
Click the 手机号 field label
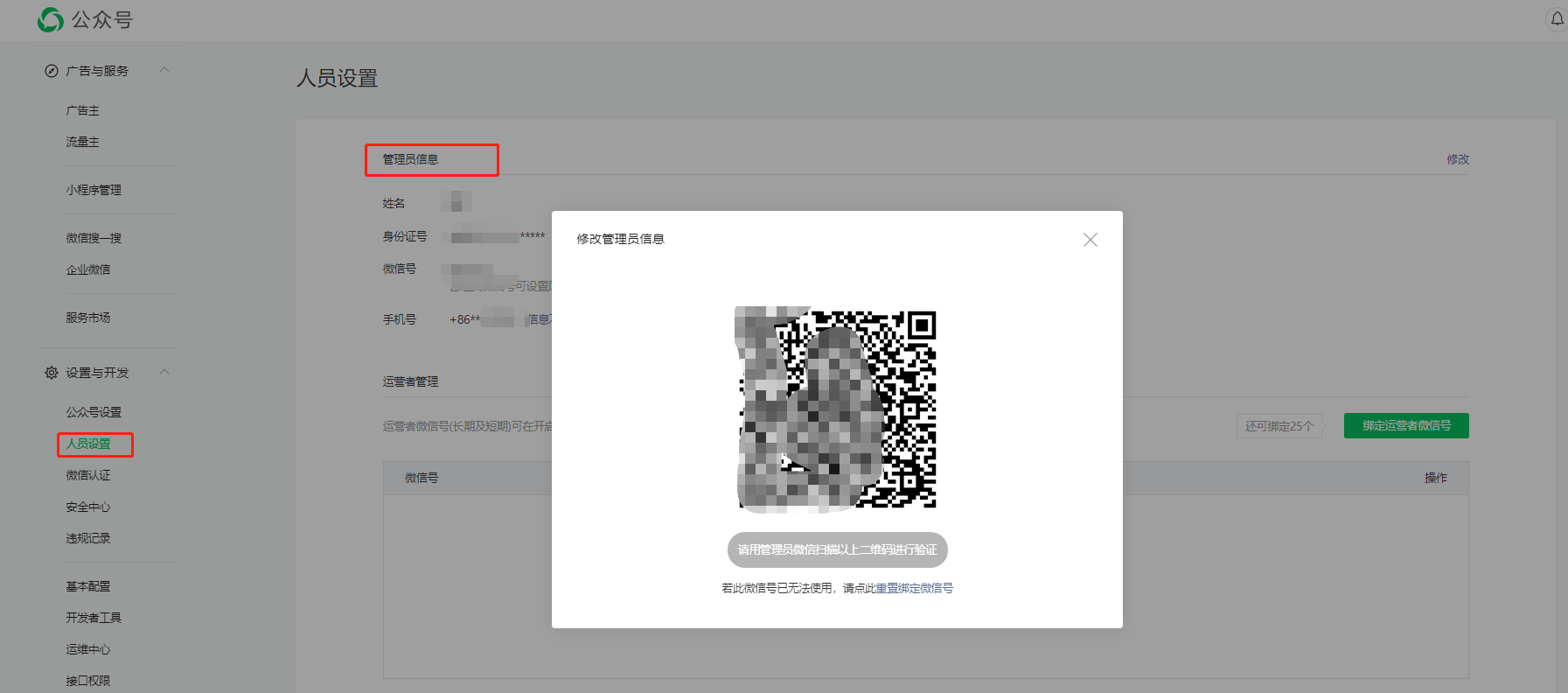pyautogui.click(x=399, y=319)
